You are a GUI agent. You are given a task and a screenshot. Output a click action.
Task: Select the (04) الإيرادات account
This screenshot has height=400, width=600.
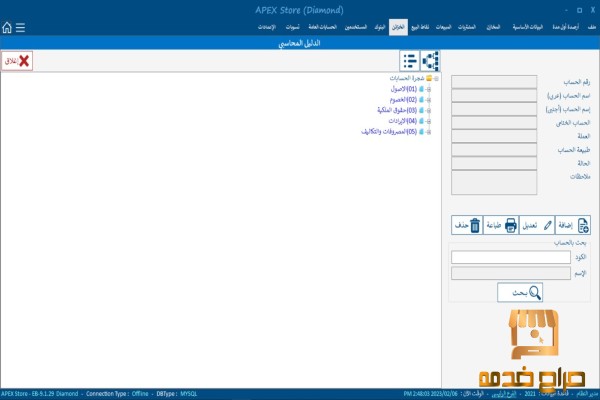[x=402, y=120]
